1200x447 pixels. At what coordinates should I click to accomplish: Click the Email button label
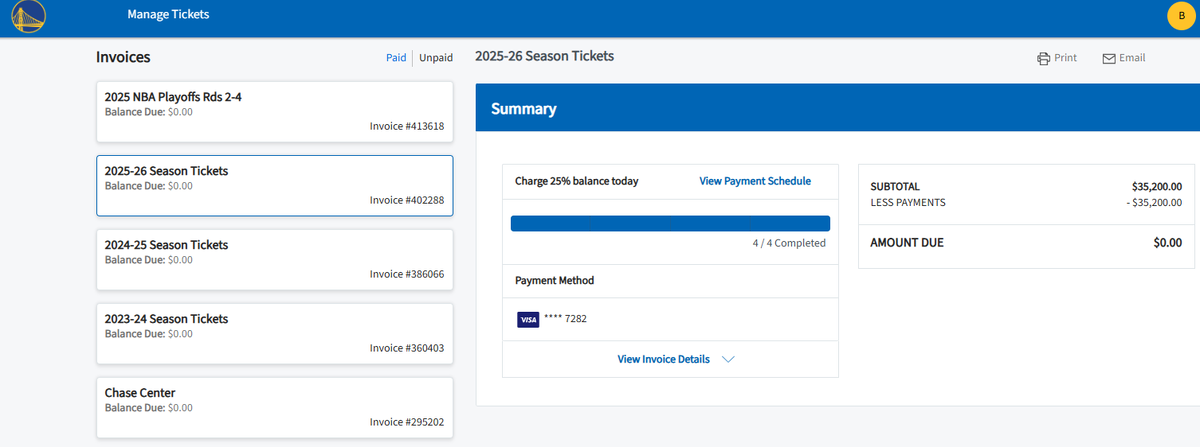1132,58
